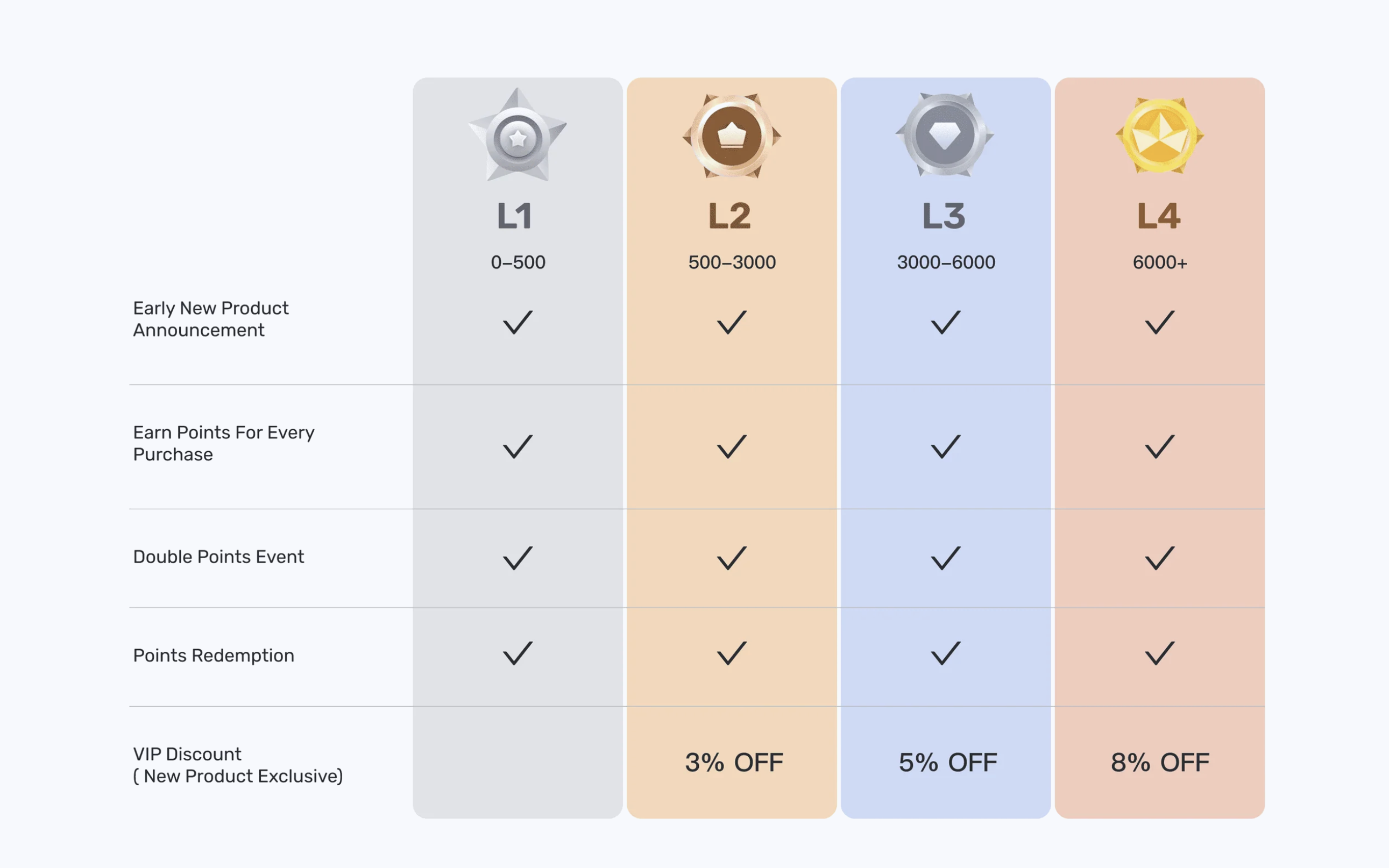Click the 6000+ points range
Viewport: 1389px width, 868px height.
pyautogui.click(x=1159, y=262)
